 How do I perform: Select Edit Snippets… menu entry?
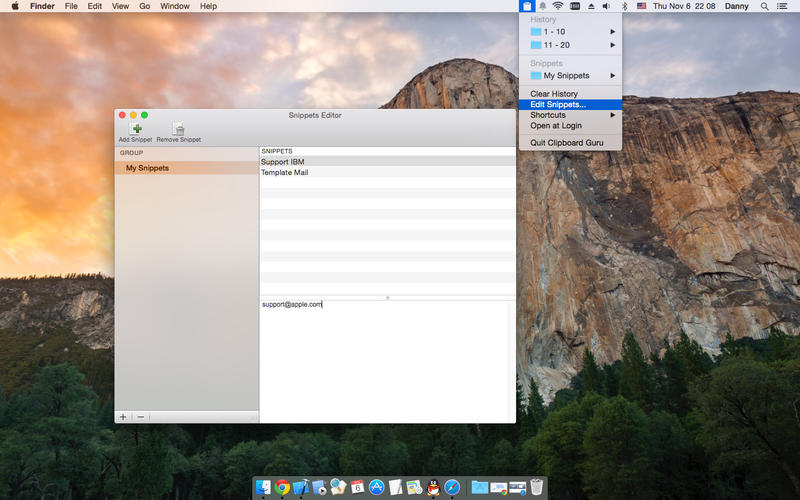pos(570,105)
